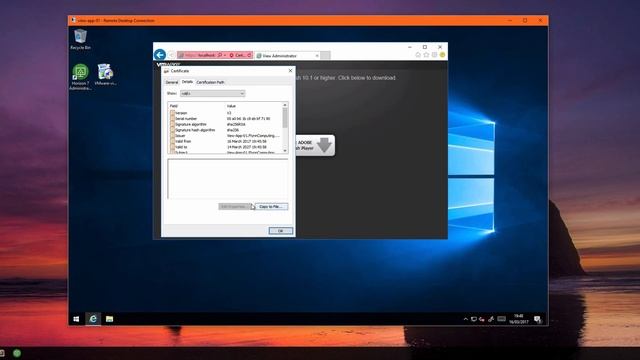
Task: Open browser Tools gear icon
Action: 434,55
